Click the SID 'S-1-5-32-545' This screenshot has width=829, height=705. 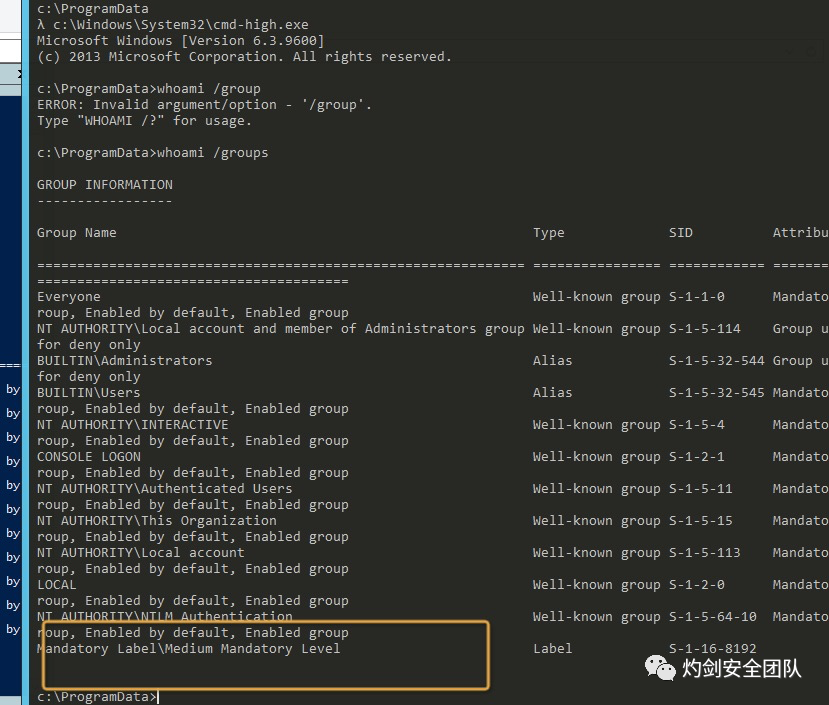click(716, 392)
